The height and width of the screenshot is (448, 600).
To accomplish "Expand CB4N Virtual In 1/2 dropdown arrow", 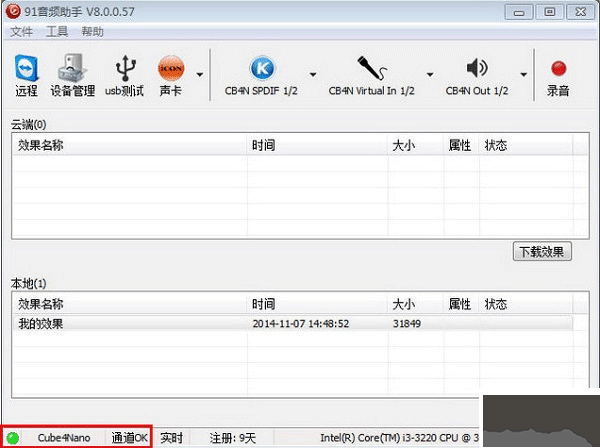I will point(430,74).
